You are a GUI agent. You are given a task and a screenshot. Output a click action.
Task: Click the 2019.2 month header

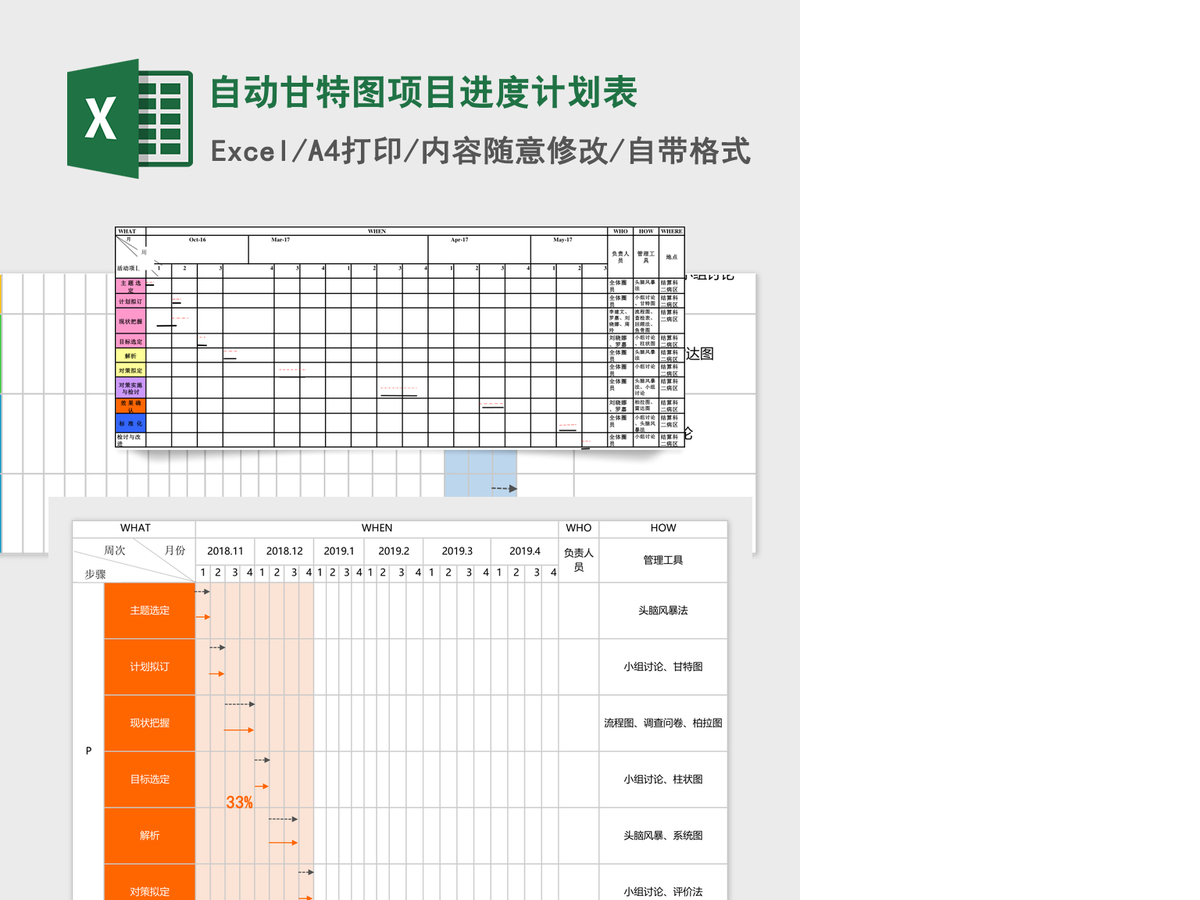pos(394,551)
